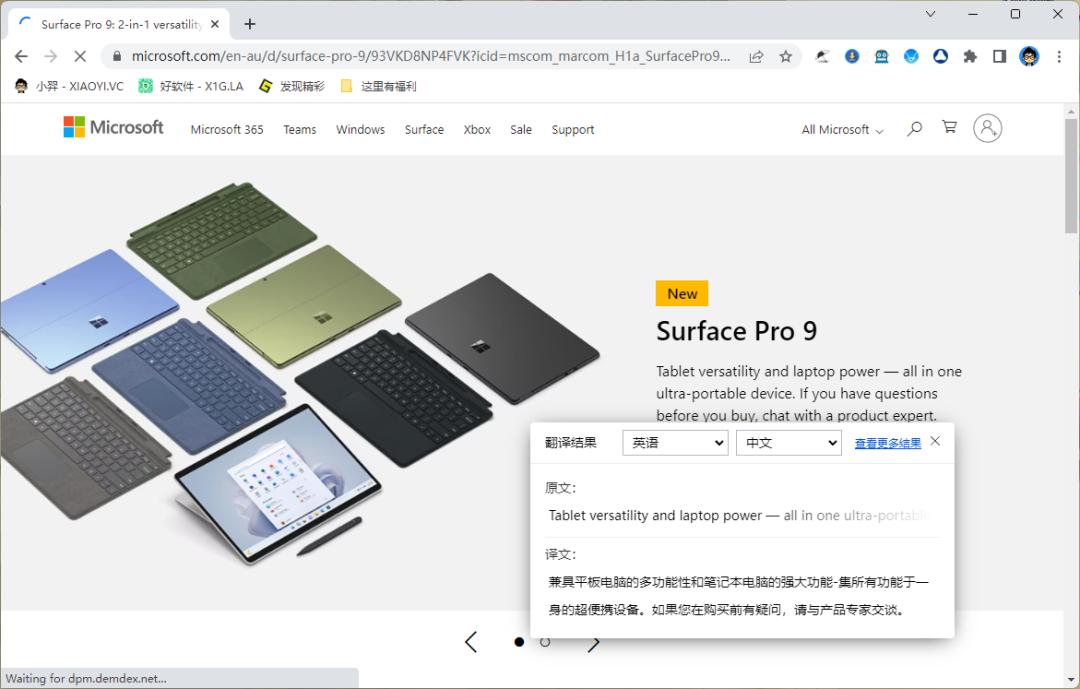Image resolution: width=1080 pixels, height=689 pixels.
Task: Click the browser extensions puzzle icon
Action: [x=970, y=57]
